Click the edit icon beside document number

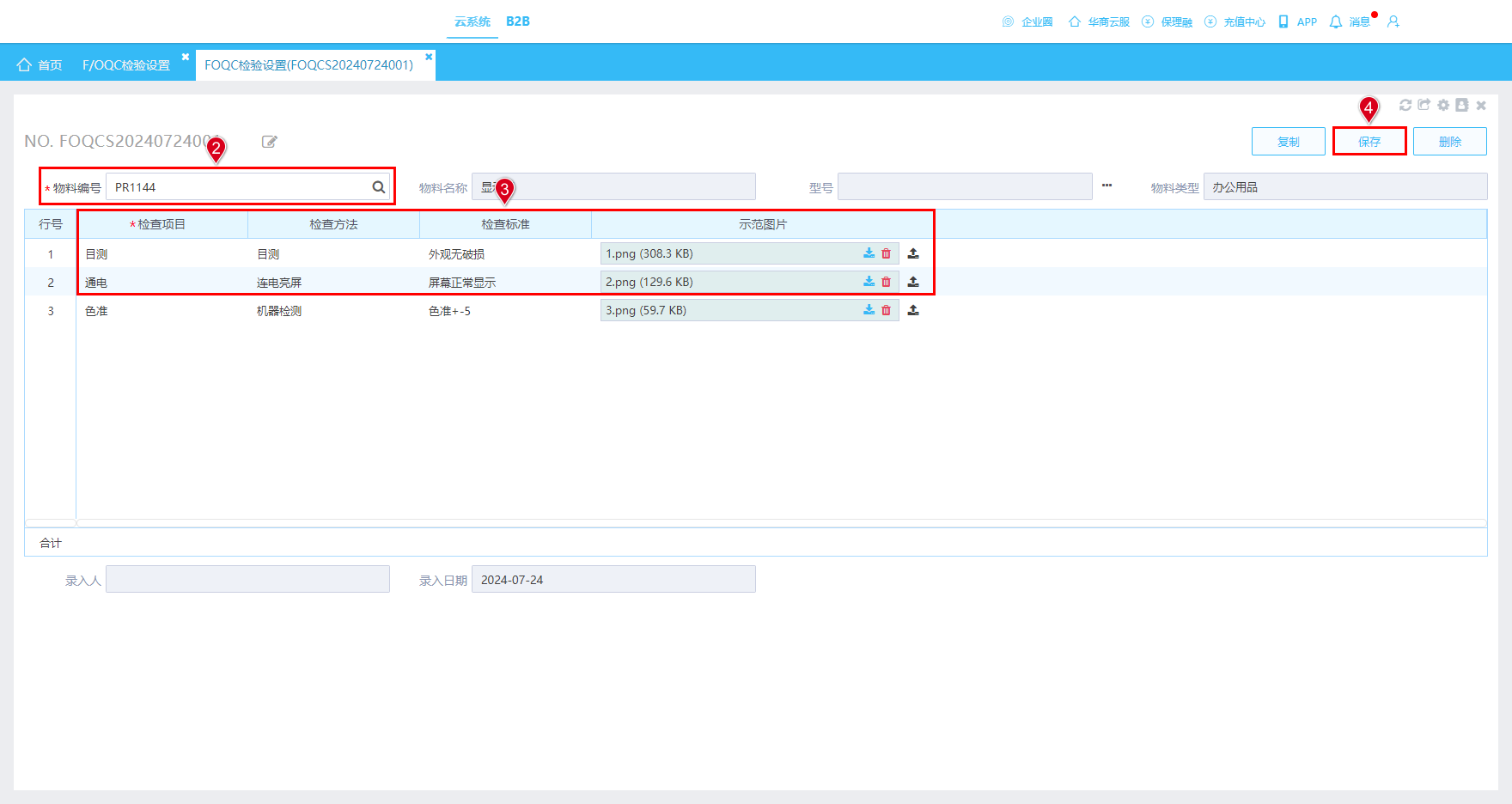point(270,142)
